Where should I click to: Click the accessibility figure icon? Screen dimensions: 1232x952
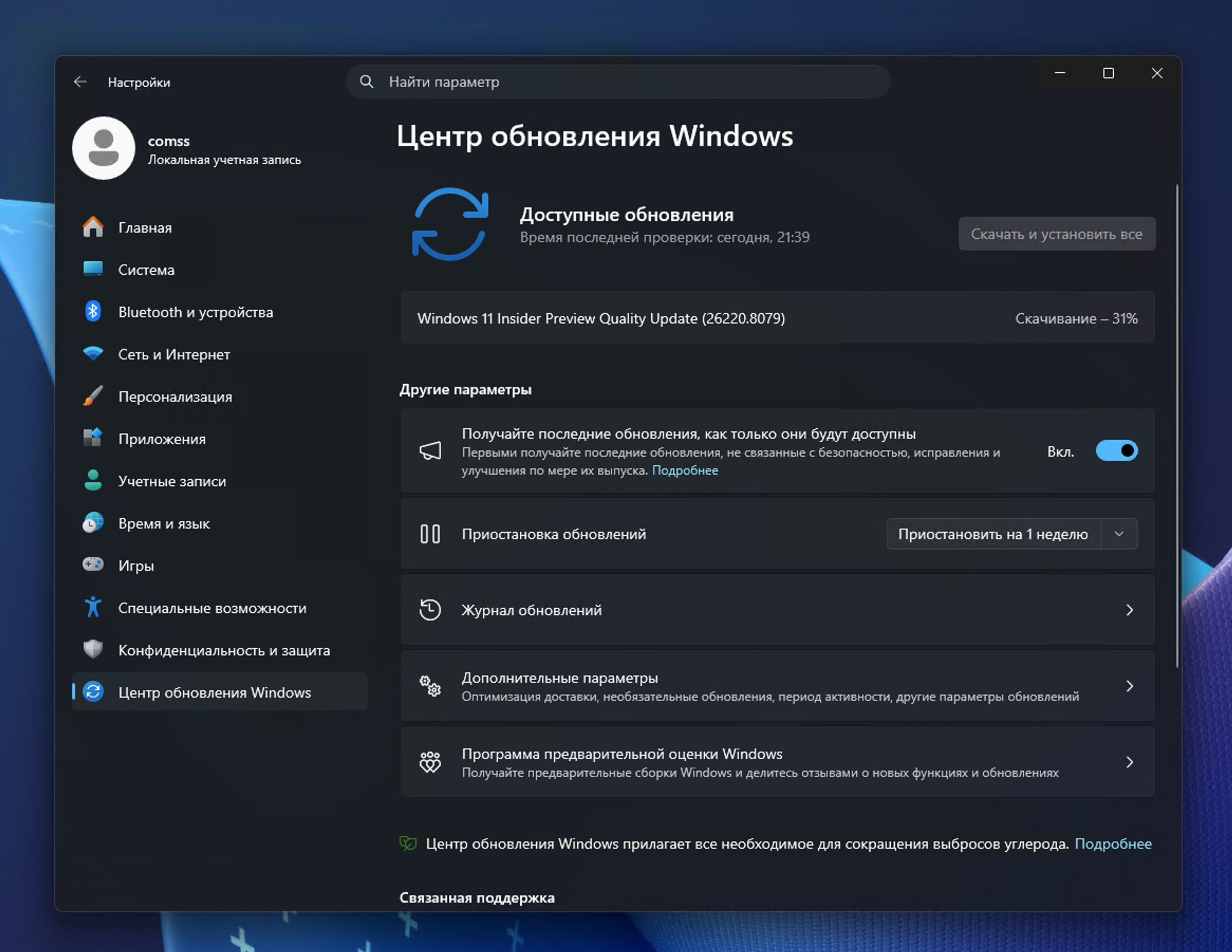click(93, 607)
